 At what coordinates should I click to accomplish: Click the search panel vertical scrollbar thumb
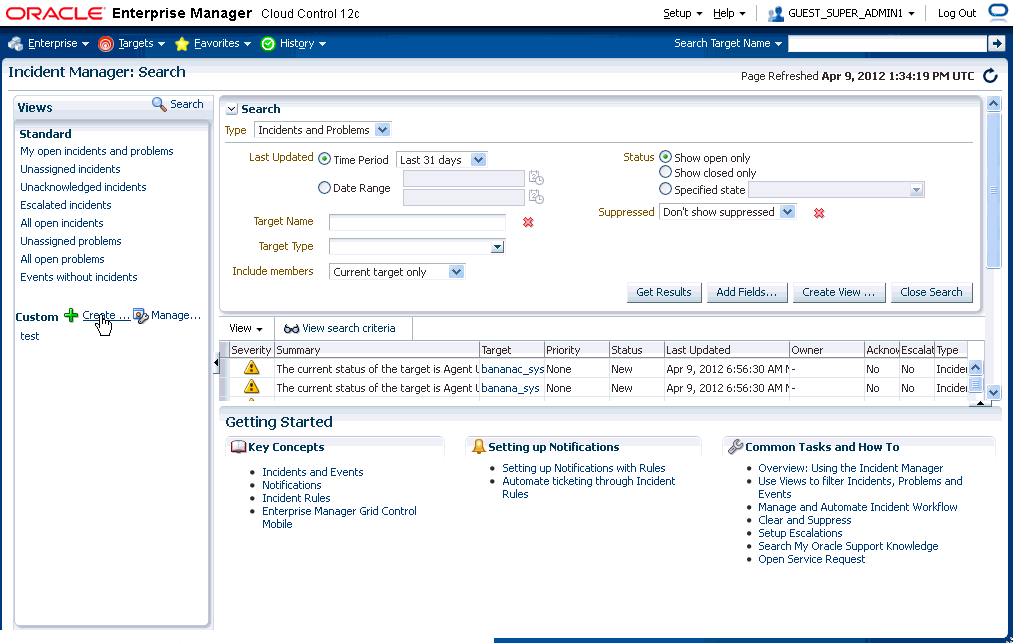click(994, 190)
